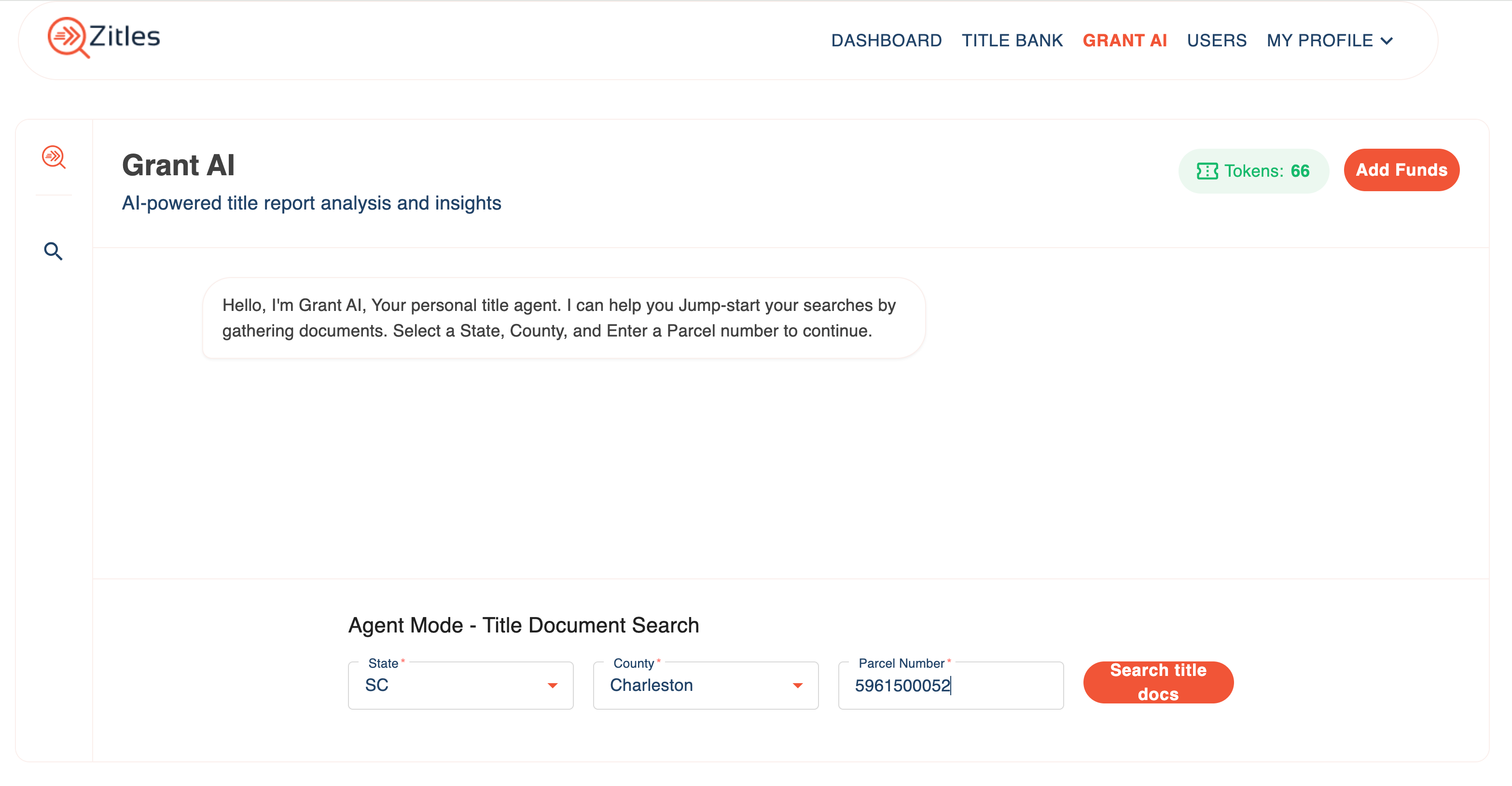Click the ticket icon beside Tokens

point(1207,171)
